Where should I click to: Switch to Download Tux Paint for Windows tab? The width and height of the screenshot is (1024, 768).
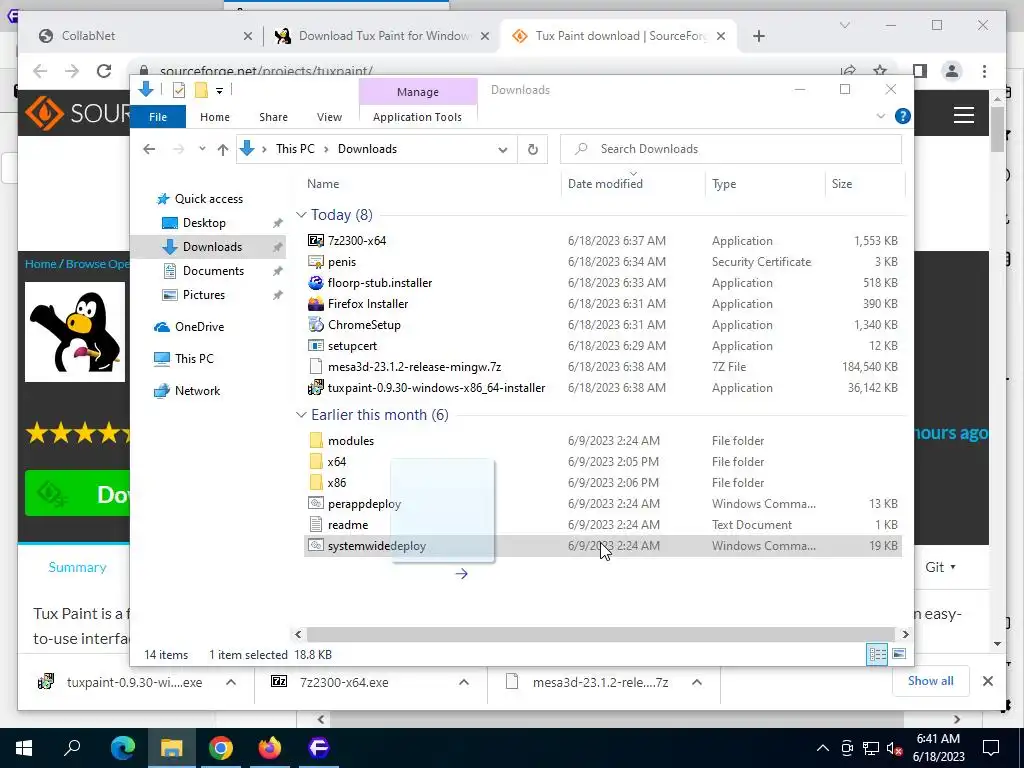[x=384, y=36]
